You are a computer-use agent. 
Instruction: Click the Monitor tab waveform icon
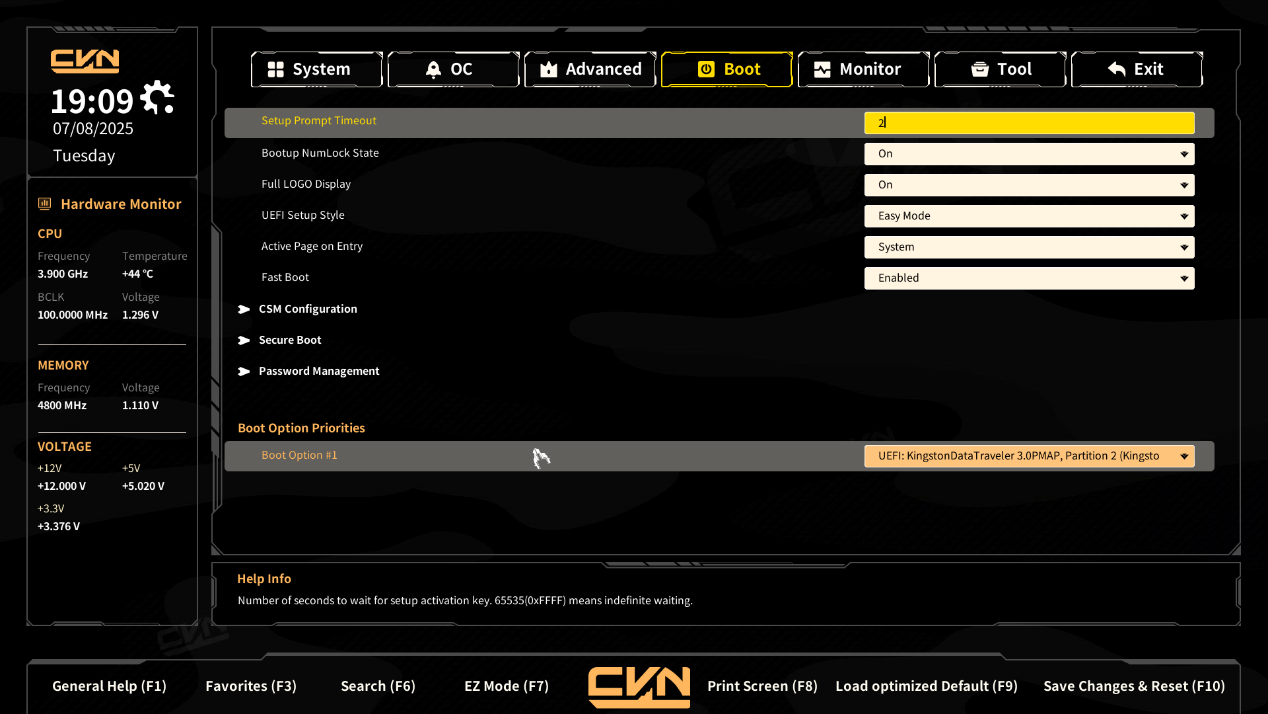[822, 69]
